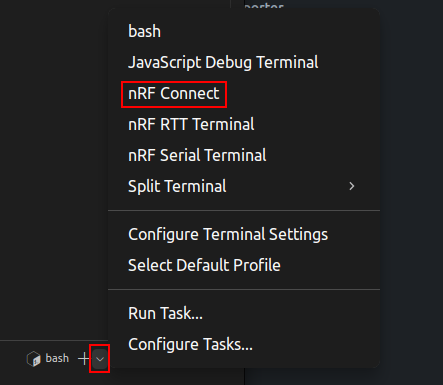This screenshot has height=385, width=443.
Task: Click the bash terminal profile cube icon
Action: point(34,359)
